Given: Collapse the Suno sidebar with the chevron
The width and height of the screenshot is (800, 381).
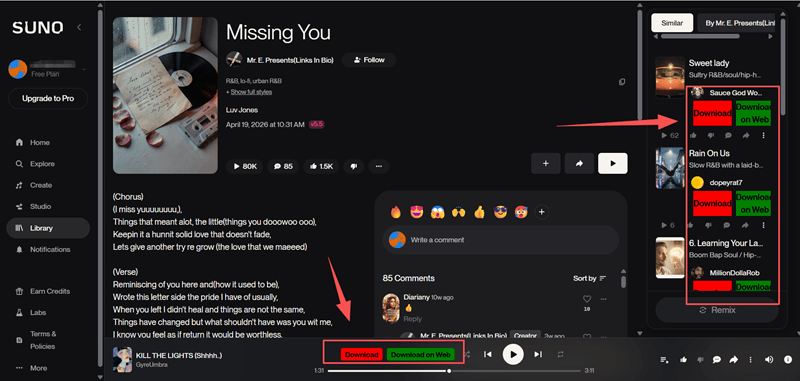Looking at the screenshot, I should point(79,28).
